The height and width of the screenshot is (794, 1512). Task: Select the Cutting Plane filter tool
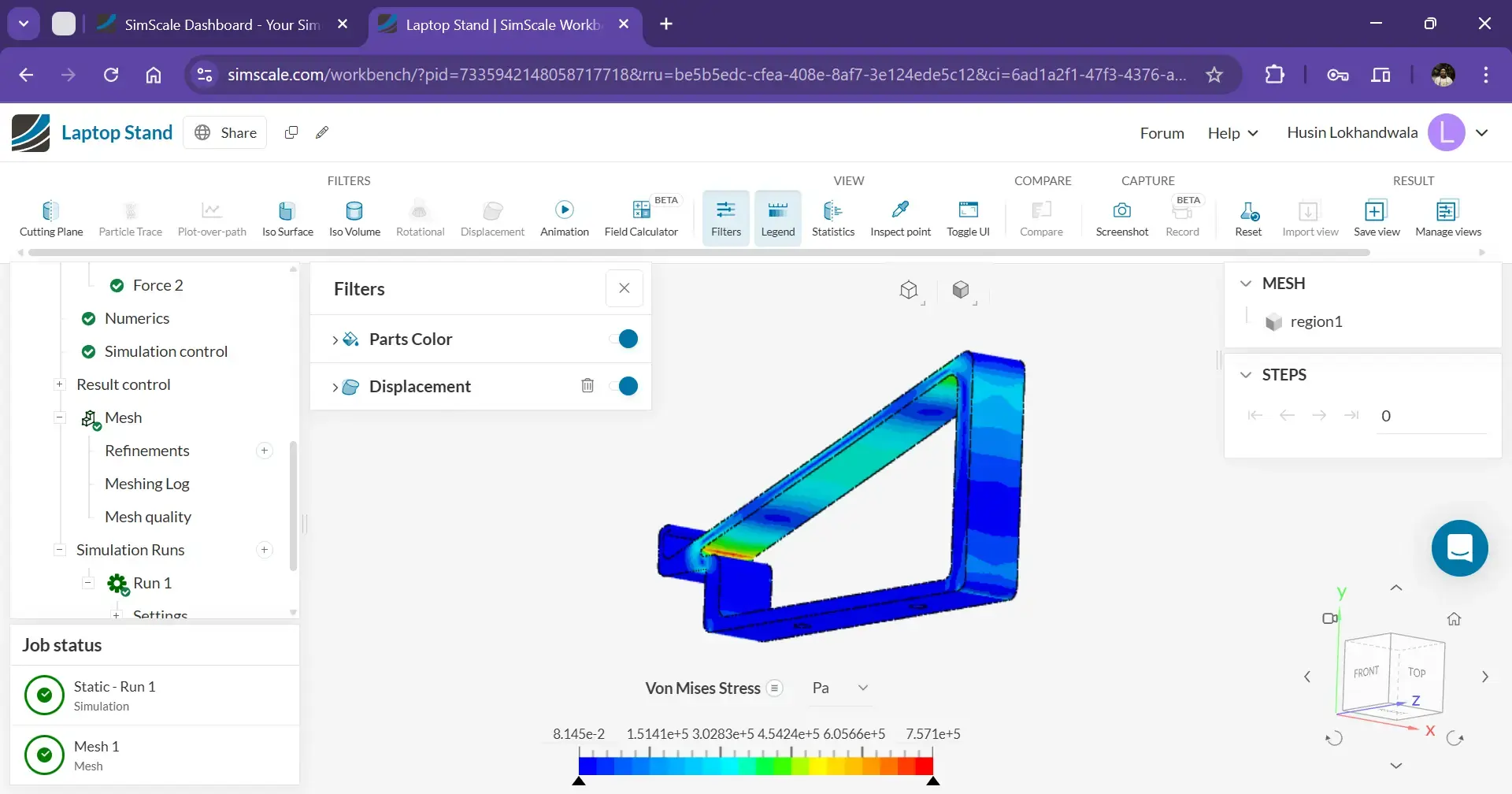(x=50, y=217)
